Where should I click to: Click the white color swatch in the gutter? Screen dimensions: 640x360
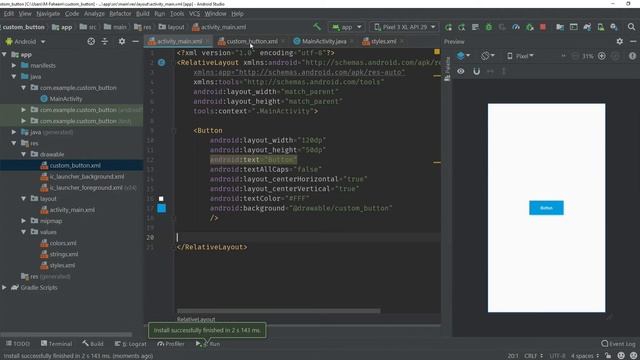(161, 199)
